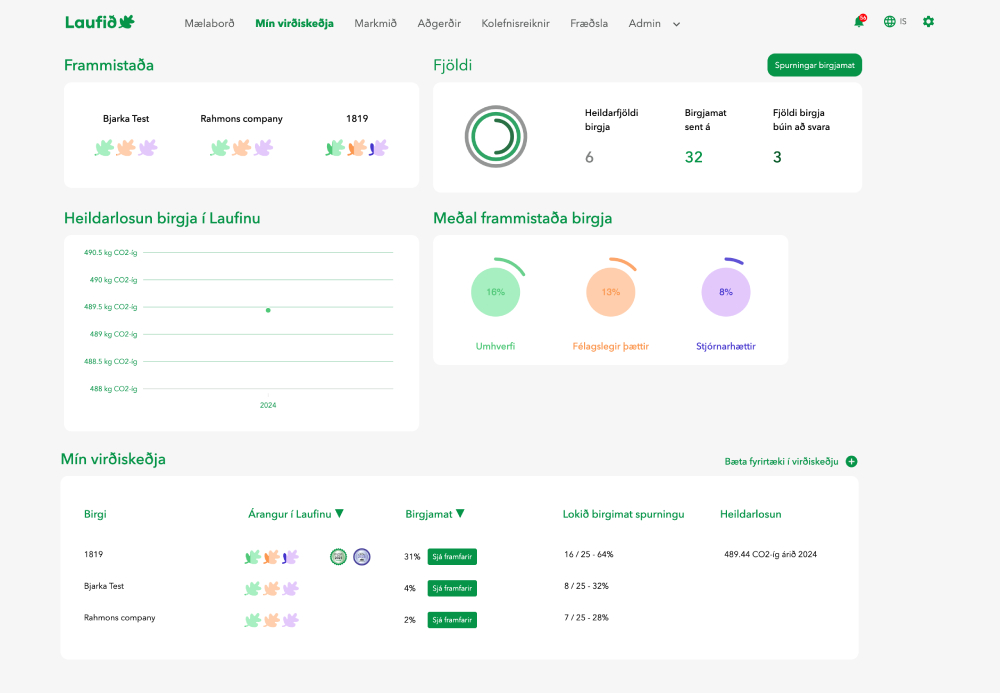Screen dimensions: 1000x693
Task: Click the Laufið logo
Action: click(99, 22)
